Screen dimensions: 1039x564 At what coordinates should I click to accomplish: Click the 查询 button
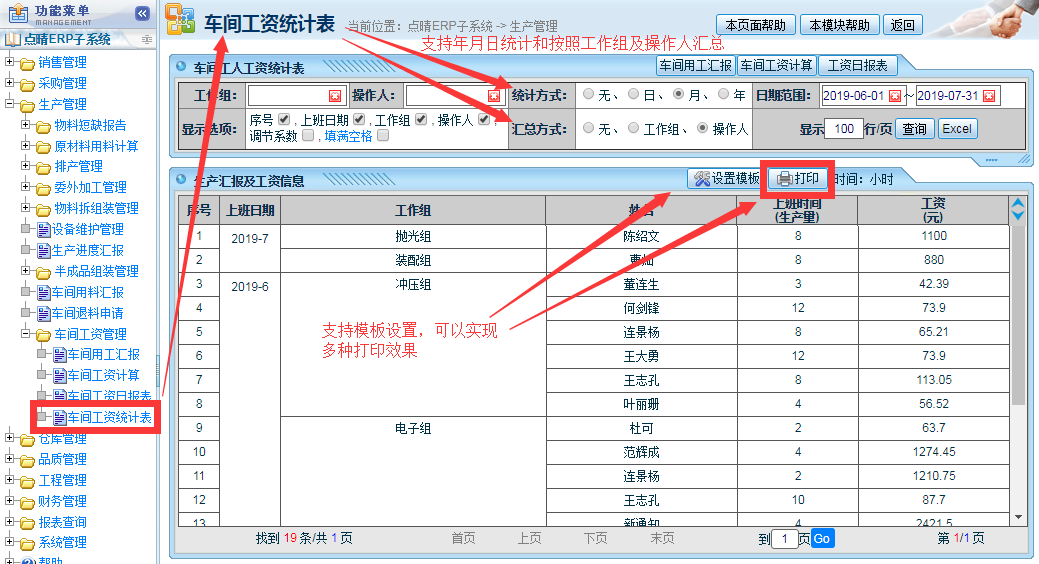(x=914, y=129)
